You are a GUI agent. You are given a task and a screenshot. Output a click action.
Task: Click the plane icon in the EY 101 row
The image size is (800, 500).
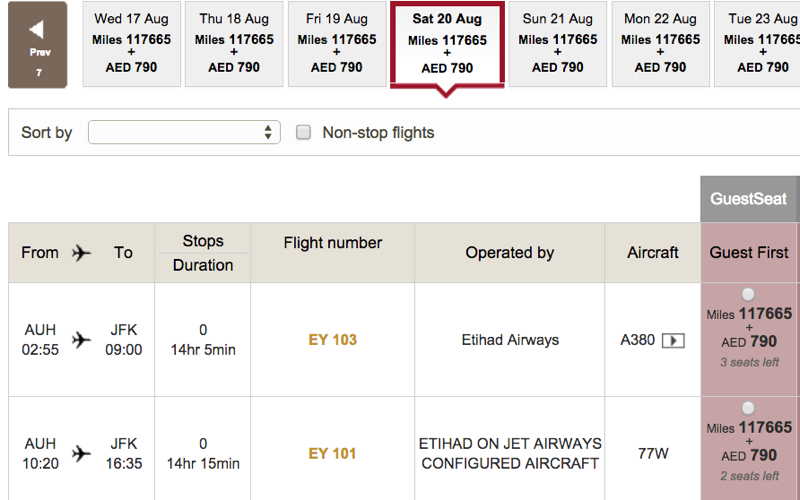81,454
